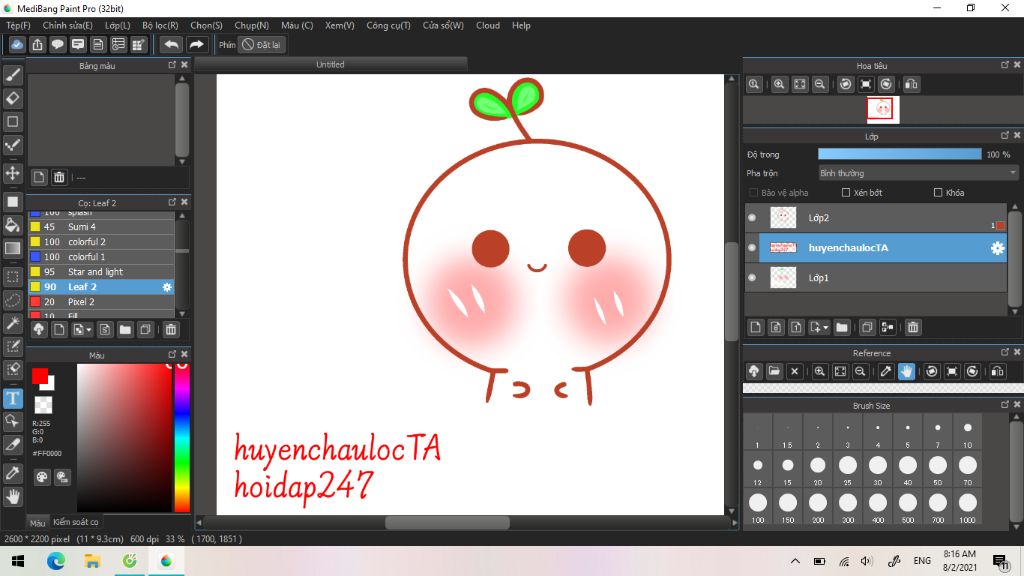
Task: Delete selected brush with trash icon
Action: pyautogui.click(x=170, y=330)
